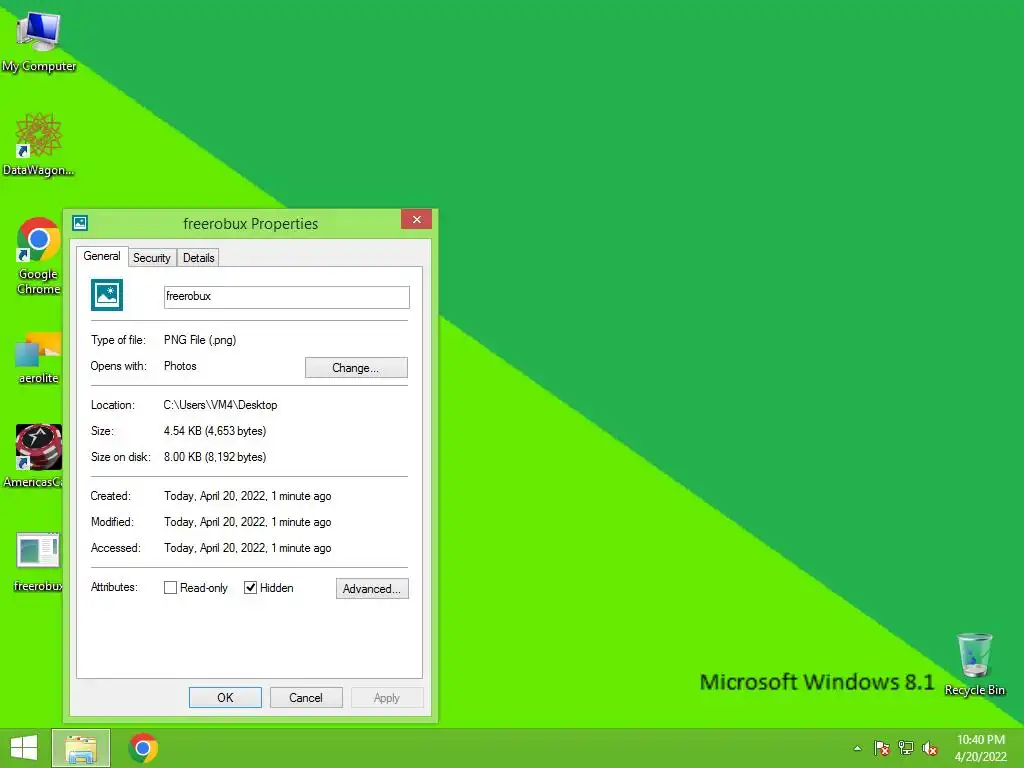Click the PNG File (.png) type text
The image size is (1024, 768).
(200, 340)
